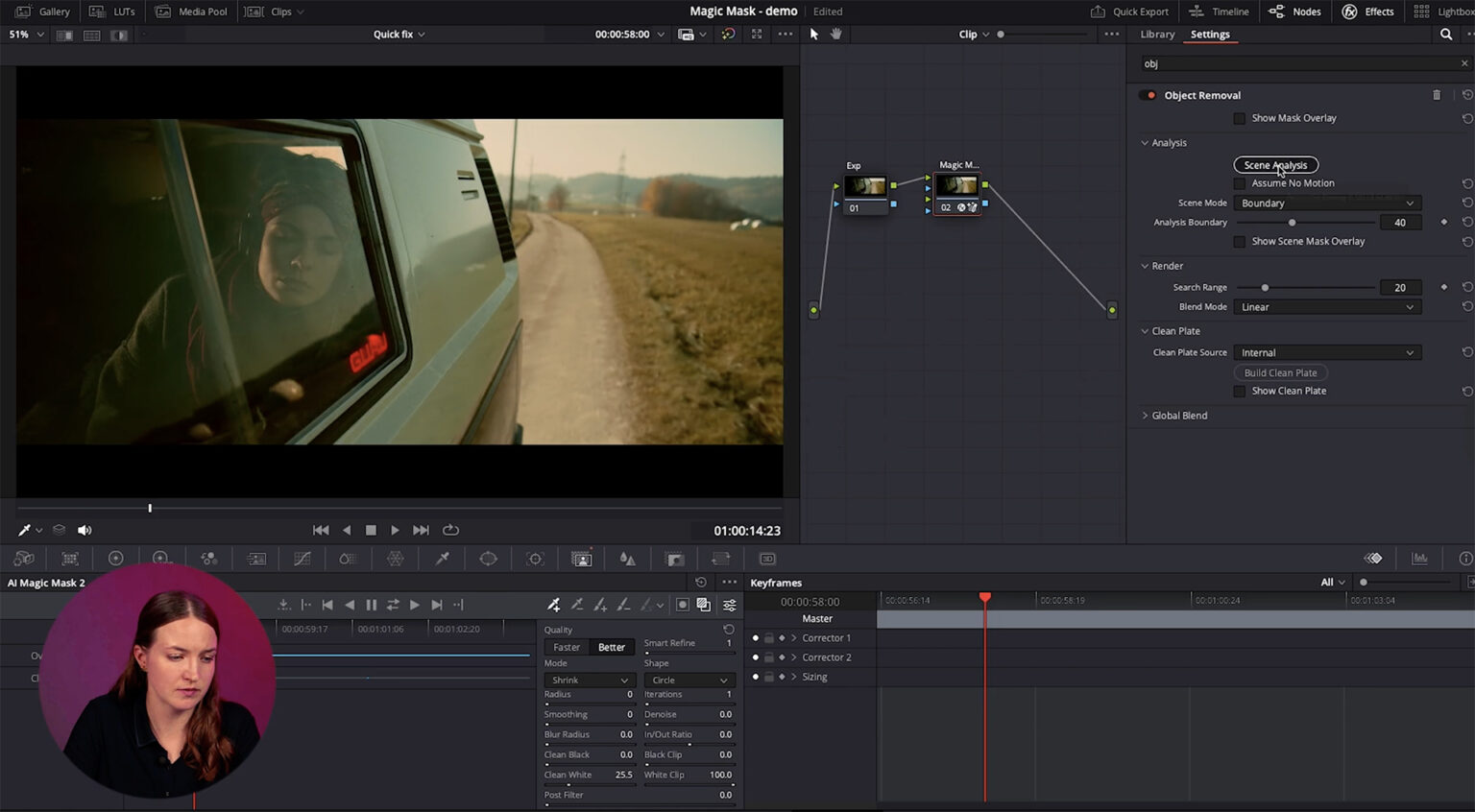The height and width of the screenshot is (812, 1475).
Task: Select the Faster quality button
Action: [x=567, y=647]
